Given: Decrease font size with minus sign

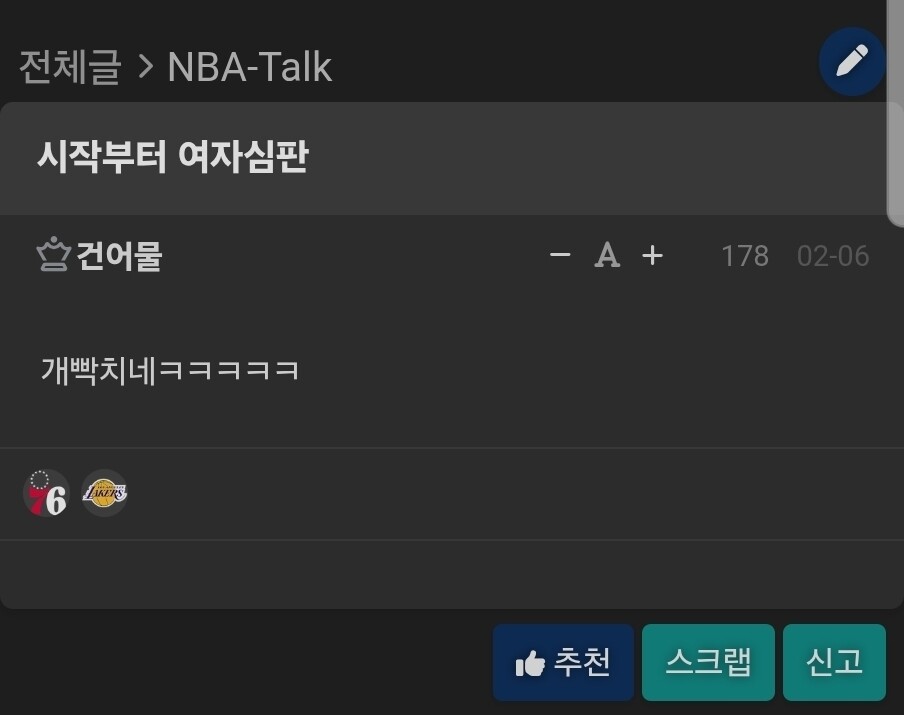Looking at the screenshot, I should click(x=560, y=254).
